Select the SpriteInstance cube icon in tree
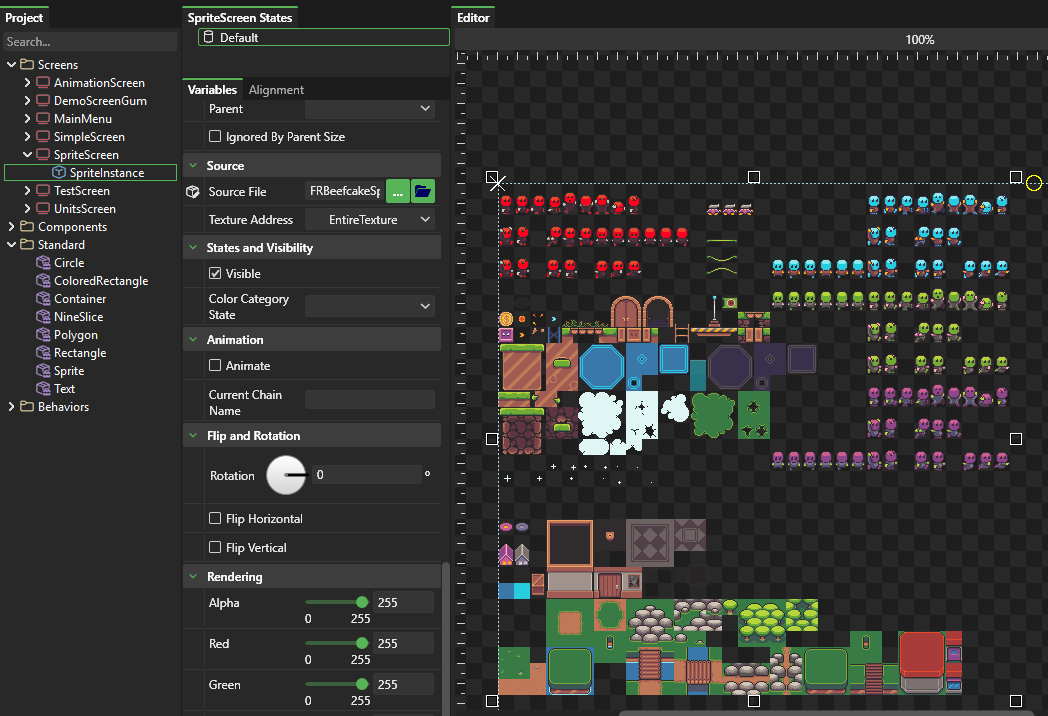The width and height of the screenshot is (1048, 716). (59, 173)
